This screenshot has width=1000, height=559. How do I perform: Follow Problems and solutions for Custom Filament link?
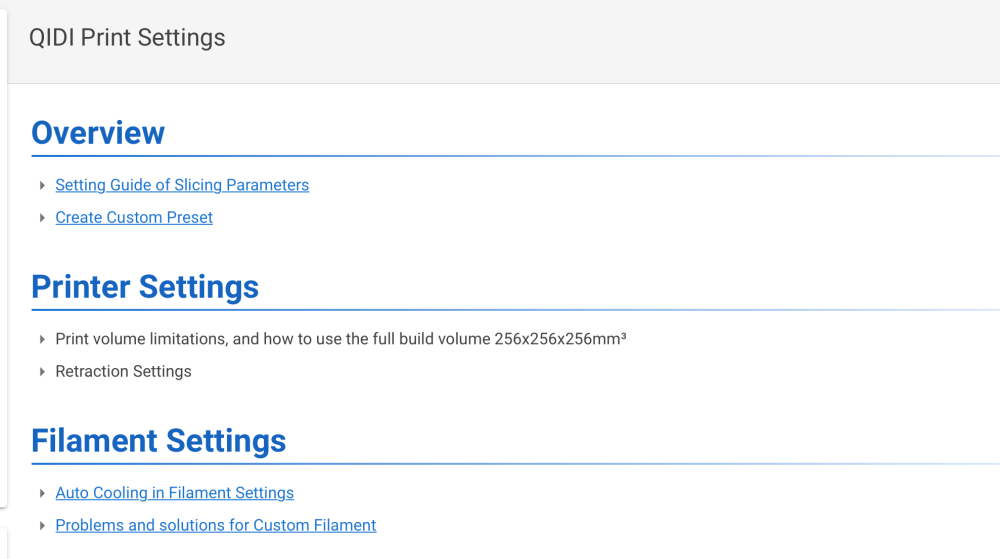[216, 525]
